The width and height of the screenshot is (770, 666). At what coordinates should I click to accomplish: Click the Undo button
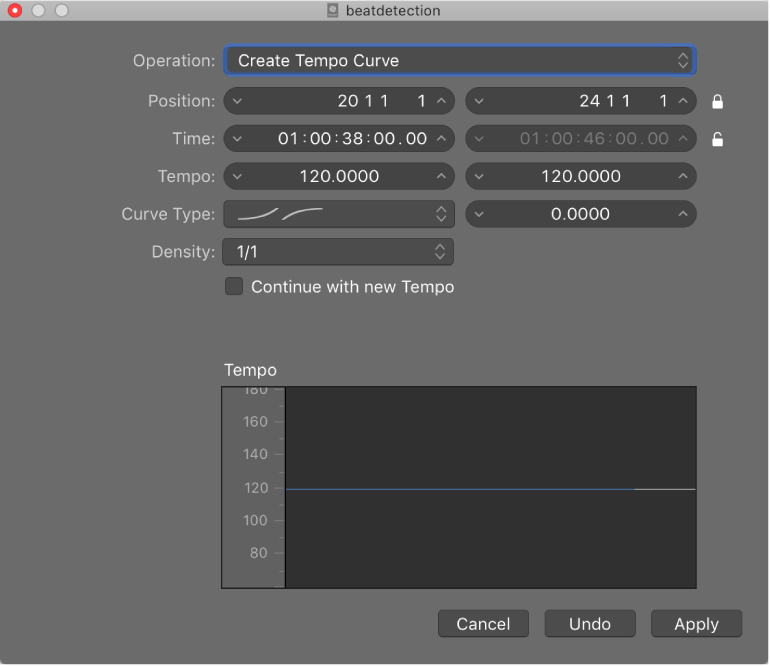pos(590,624)
